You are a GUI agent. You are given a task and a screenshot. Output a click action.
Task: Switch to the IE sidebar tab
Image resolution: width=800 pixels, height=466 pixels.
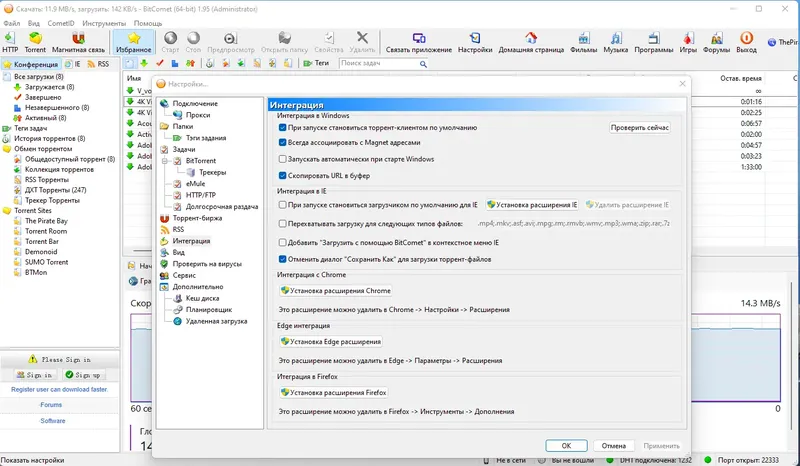(73, 64)
